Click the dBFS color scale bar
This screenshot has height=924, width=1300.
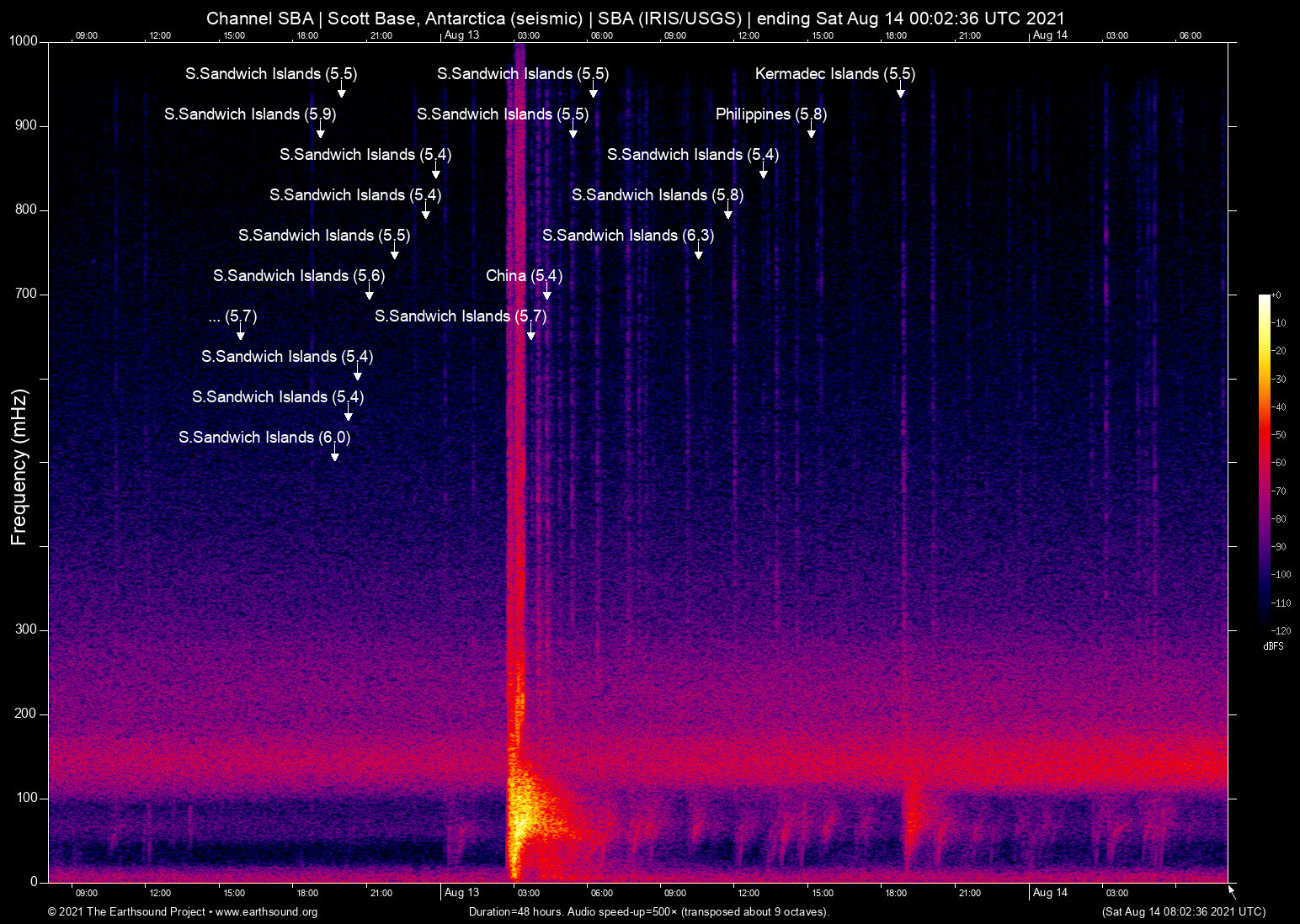(1265, 461)
